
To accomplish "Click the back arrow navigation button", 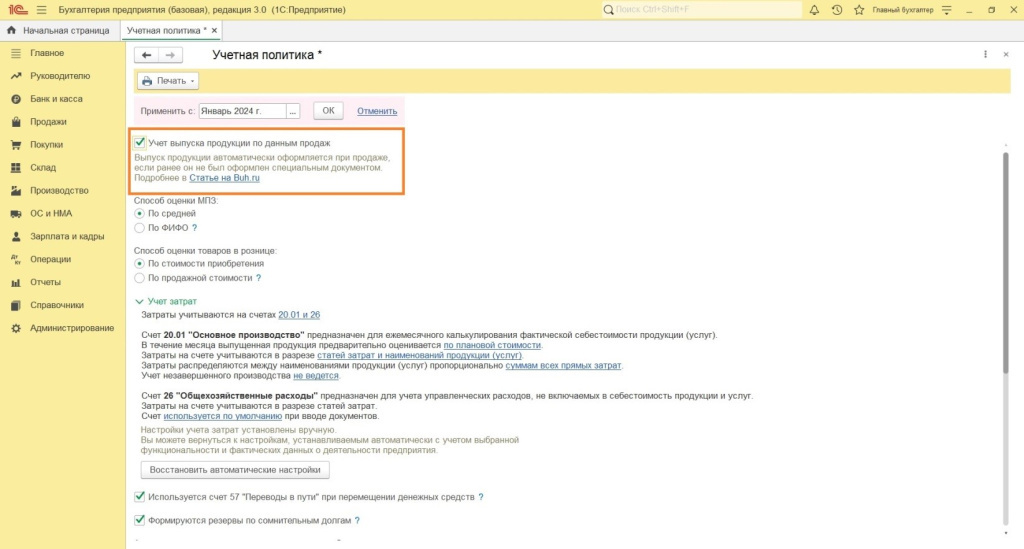I will [147, 55].
